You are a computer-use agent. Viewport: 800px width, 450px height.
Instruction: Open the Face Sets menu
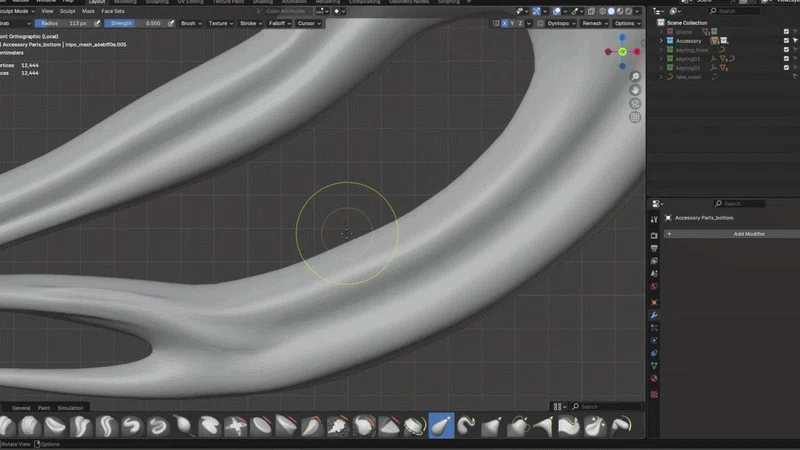(113, 11)
